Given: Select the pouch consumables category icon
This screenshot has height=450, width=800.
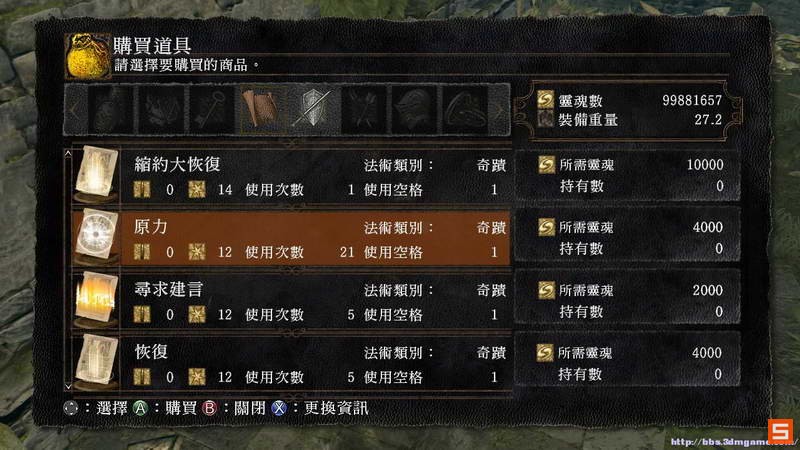Looking at the screenshot, I should (111, 109).
